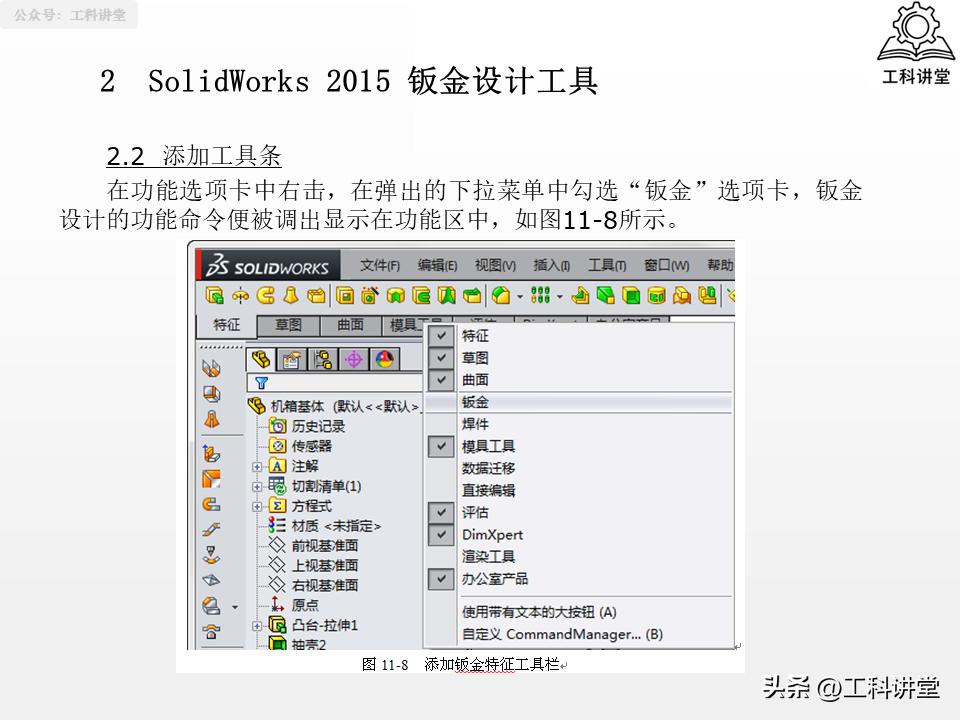Select 原点 in the feature tree

294,605
